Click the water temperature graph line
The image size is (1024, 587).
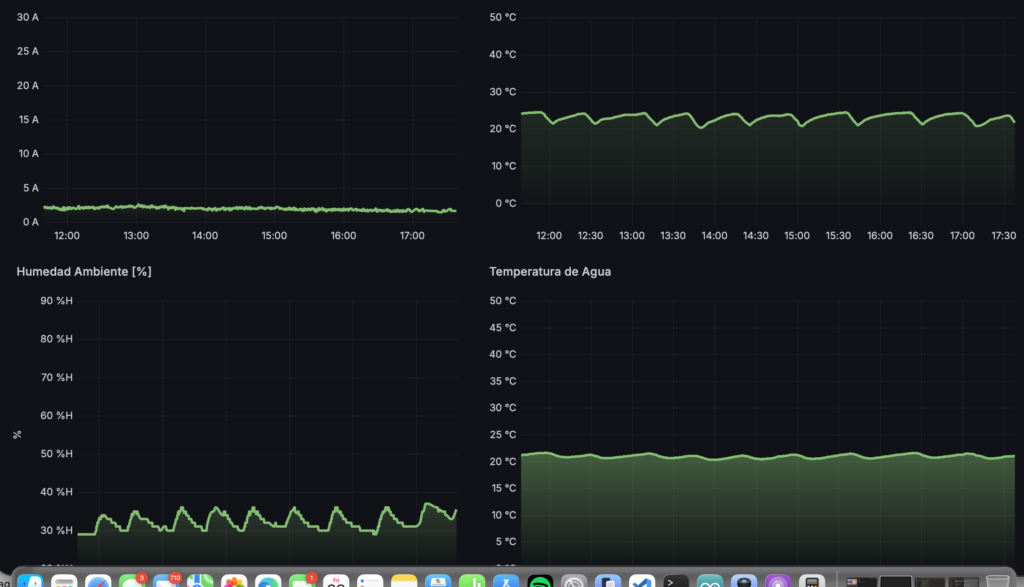(767, 456)
